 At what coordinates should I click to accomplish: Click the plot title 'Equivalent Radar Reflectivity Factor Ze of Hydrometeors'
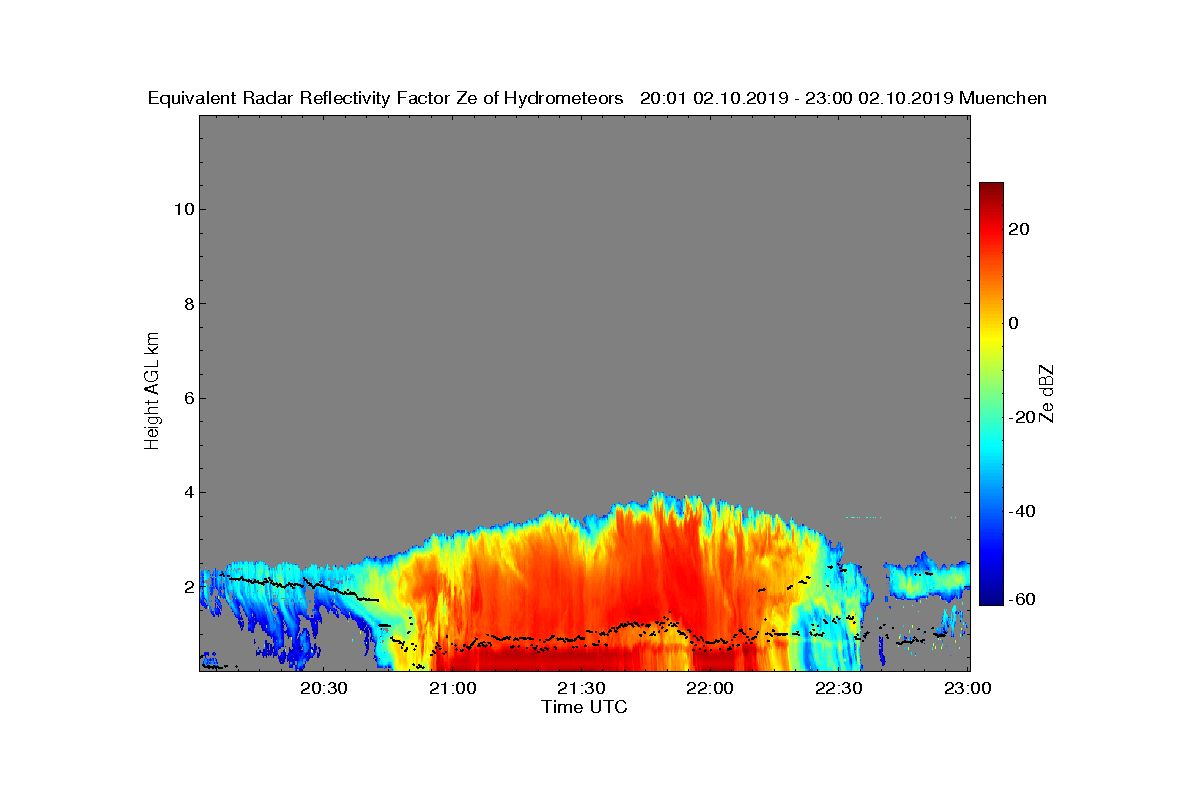click(386, 98)
